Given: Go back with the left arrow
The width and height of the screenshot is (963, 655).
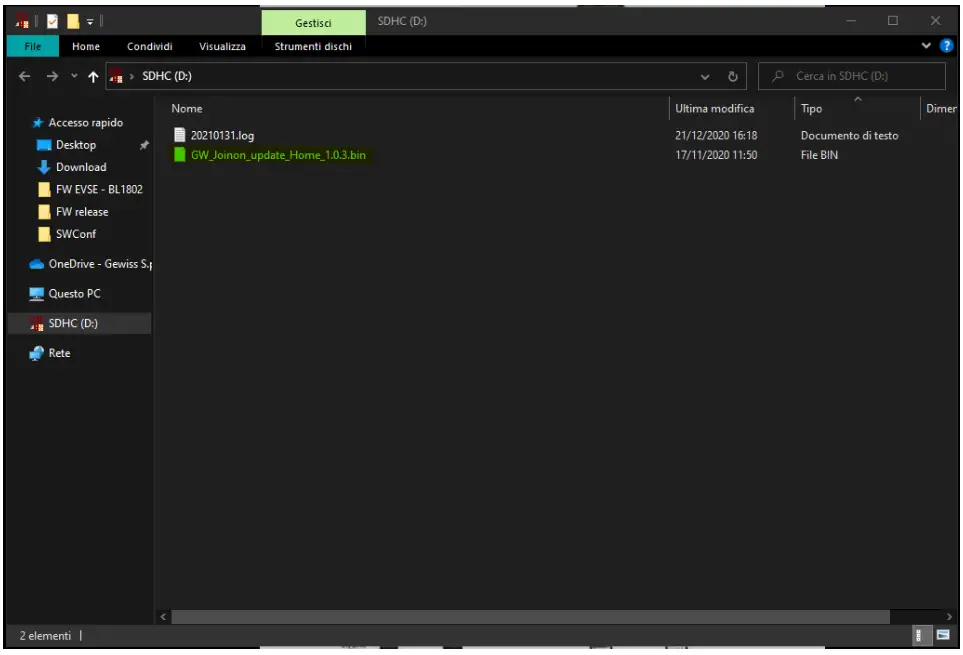Looking at the screenshot, I should (25, 76).
